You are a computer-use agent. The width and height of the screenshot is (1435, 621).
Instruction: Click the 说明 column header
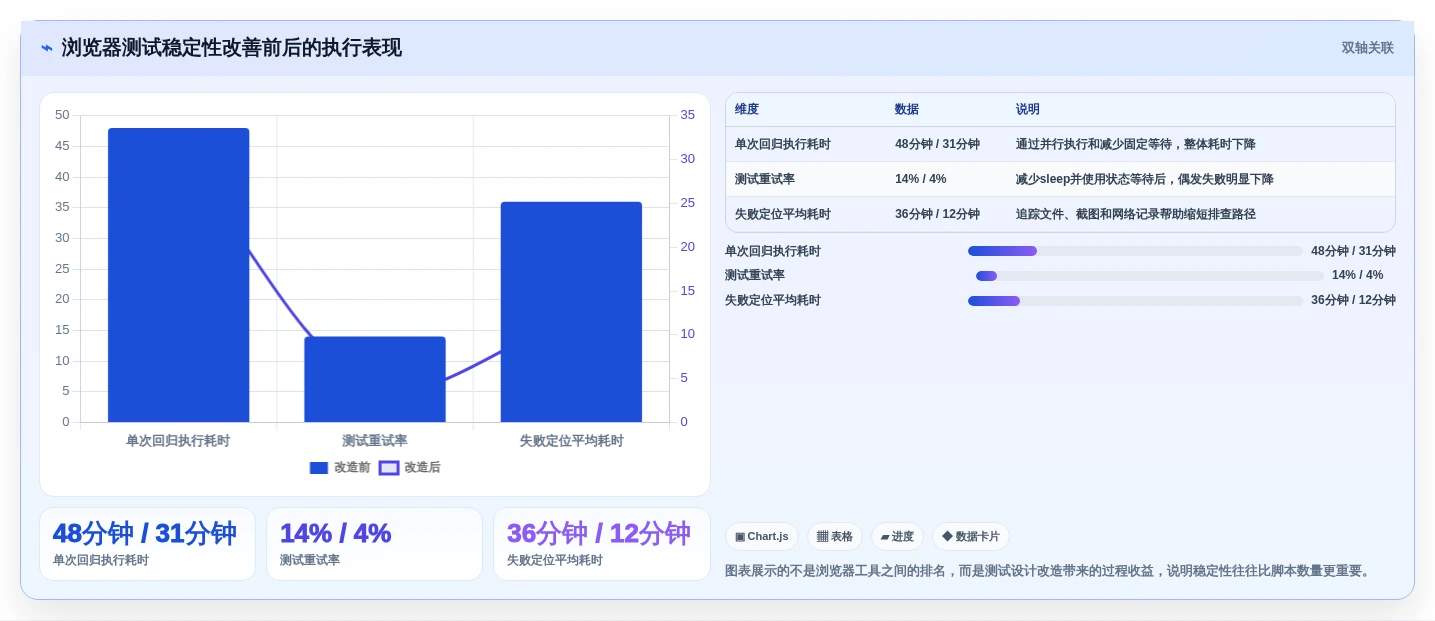tap(1028, 110)
